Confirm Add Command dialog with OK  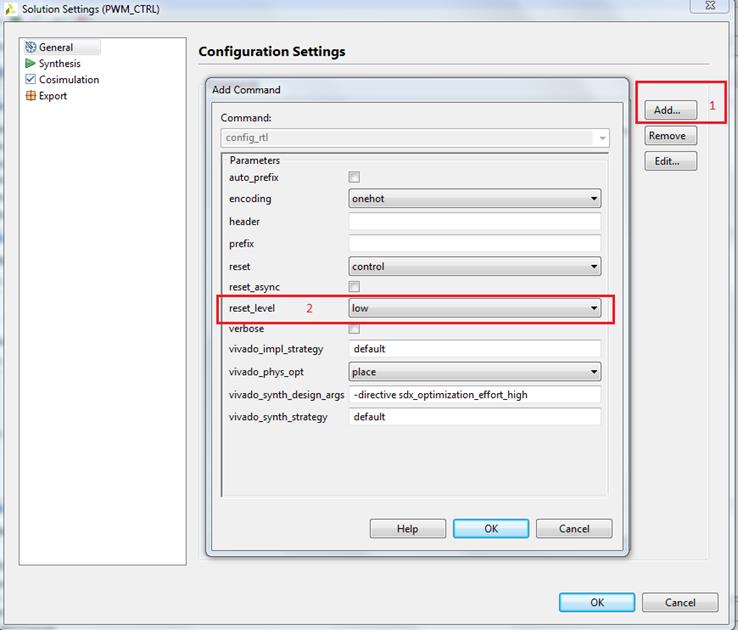pyautogui.click(x=490, y=528)
